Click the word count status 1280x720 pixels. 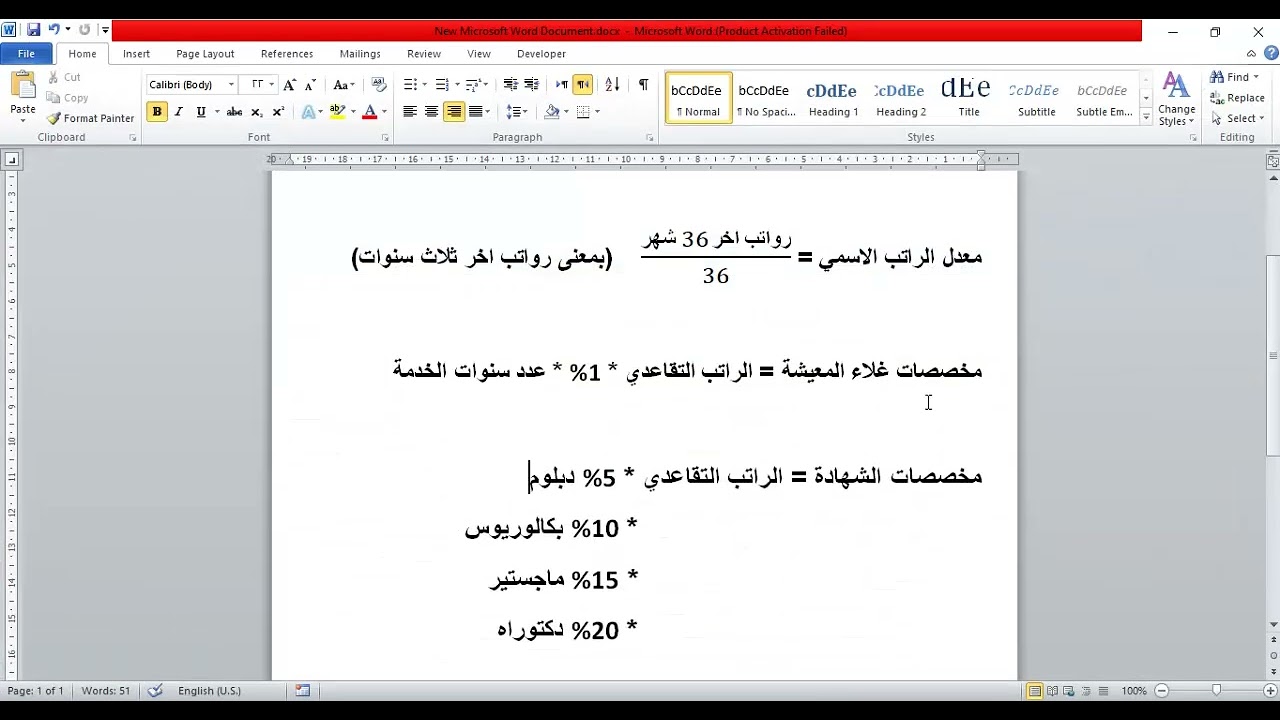[106, 691]
